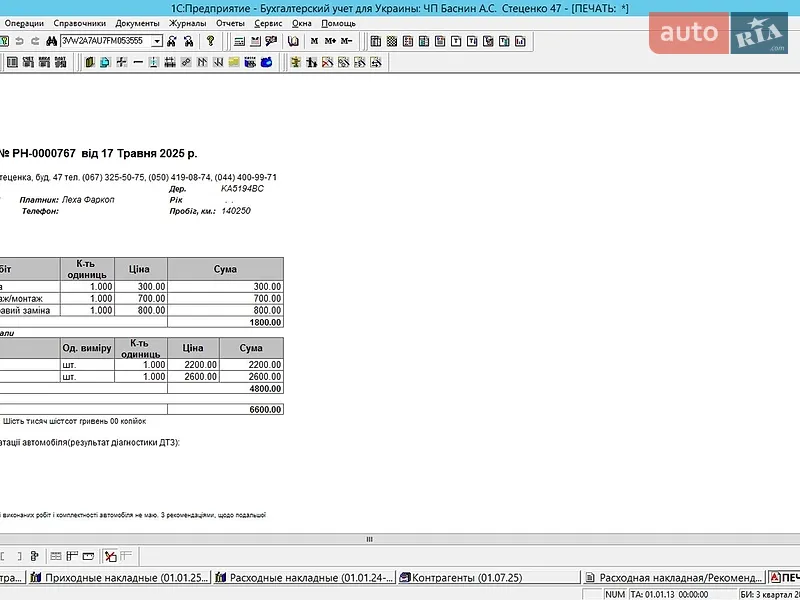The image size is (800, 600).
Task: Open the Отчеты menu
Action: pos(230,23)
